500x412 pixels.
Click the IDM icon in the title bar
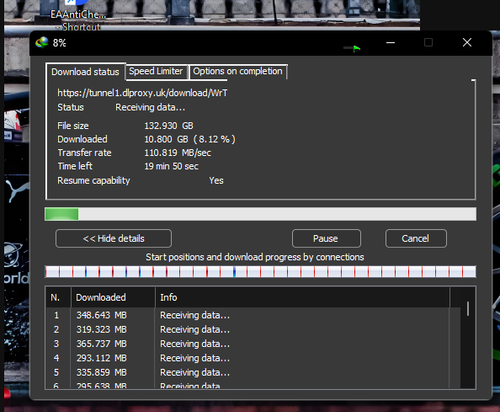click(x=42, y=43)
